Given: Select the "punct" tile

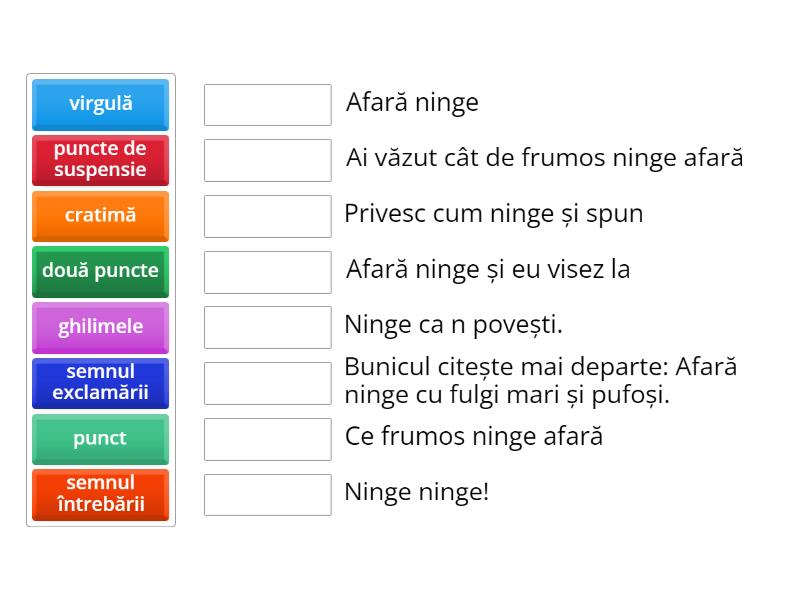Looking at the screenshot, I should (x=100, y=439).
